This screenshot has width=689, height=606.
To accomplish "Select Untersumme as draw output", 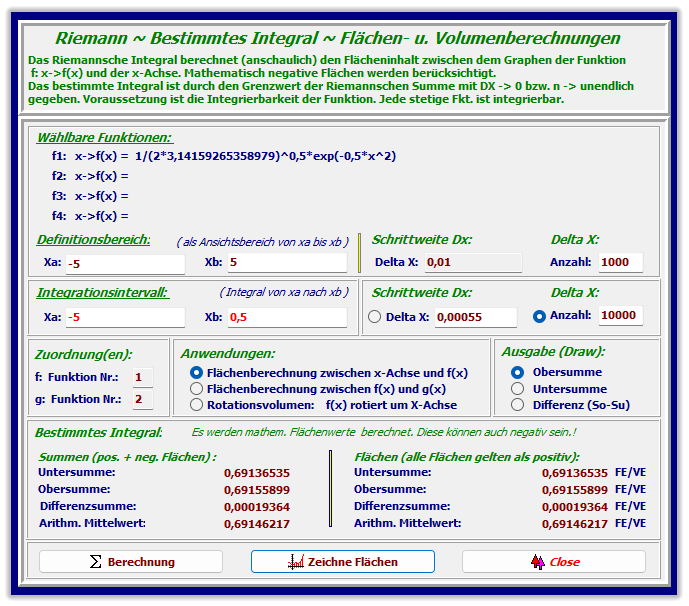I will [x=517, y=388].
